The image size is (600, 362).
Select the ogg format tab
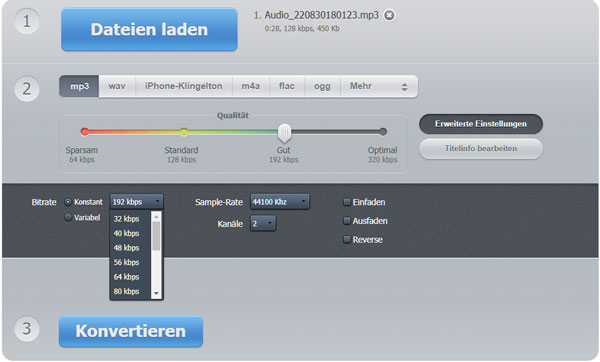point(322,86)
